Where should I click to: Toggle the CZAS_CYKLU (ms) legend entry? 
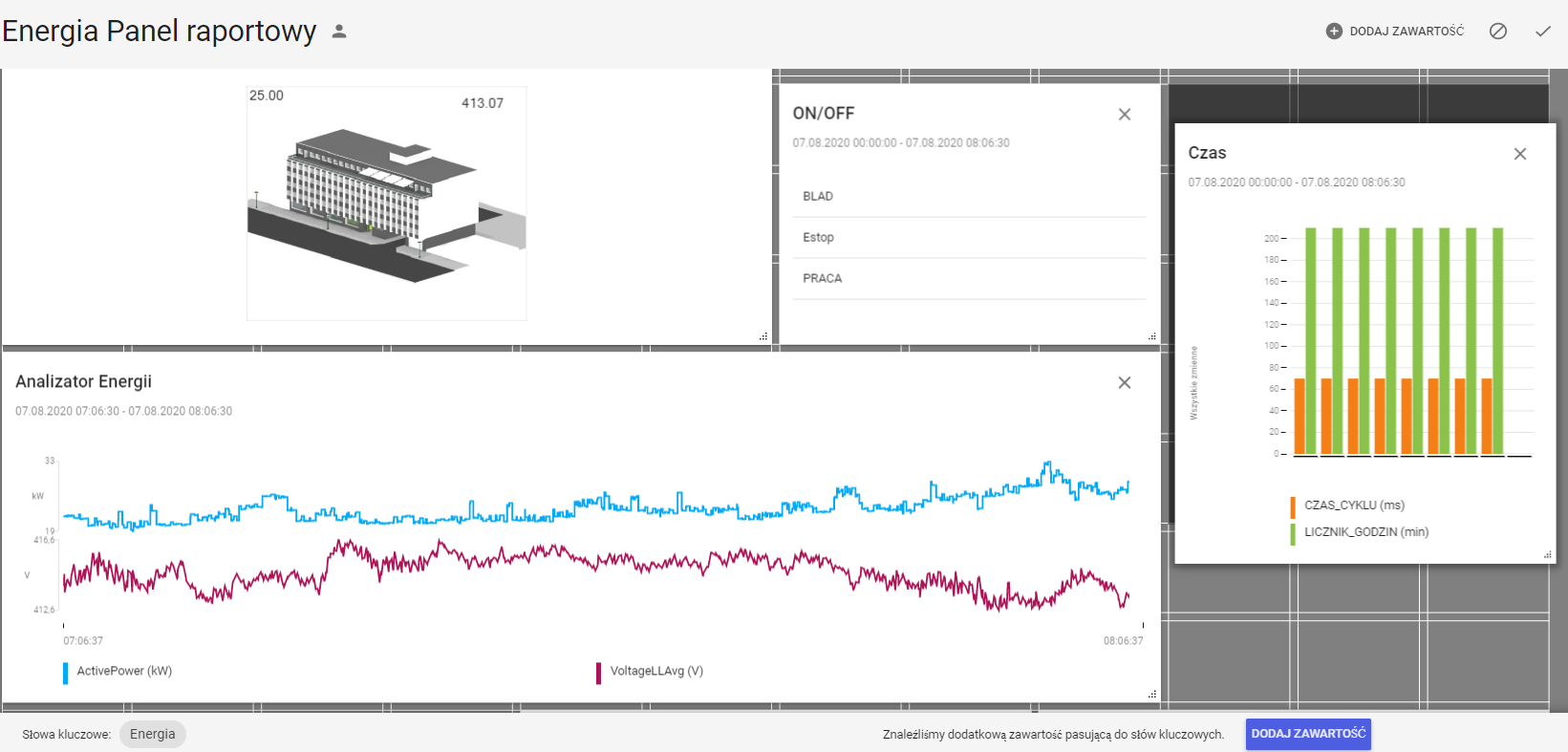1354,505
